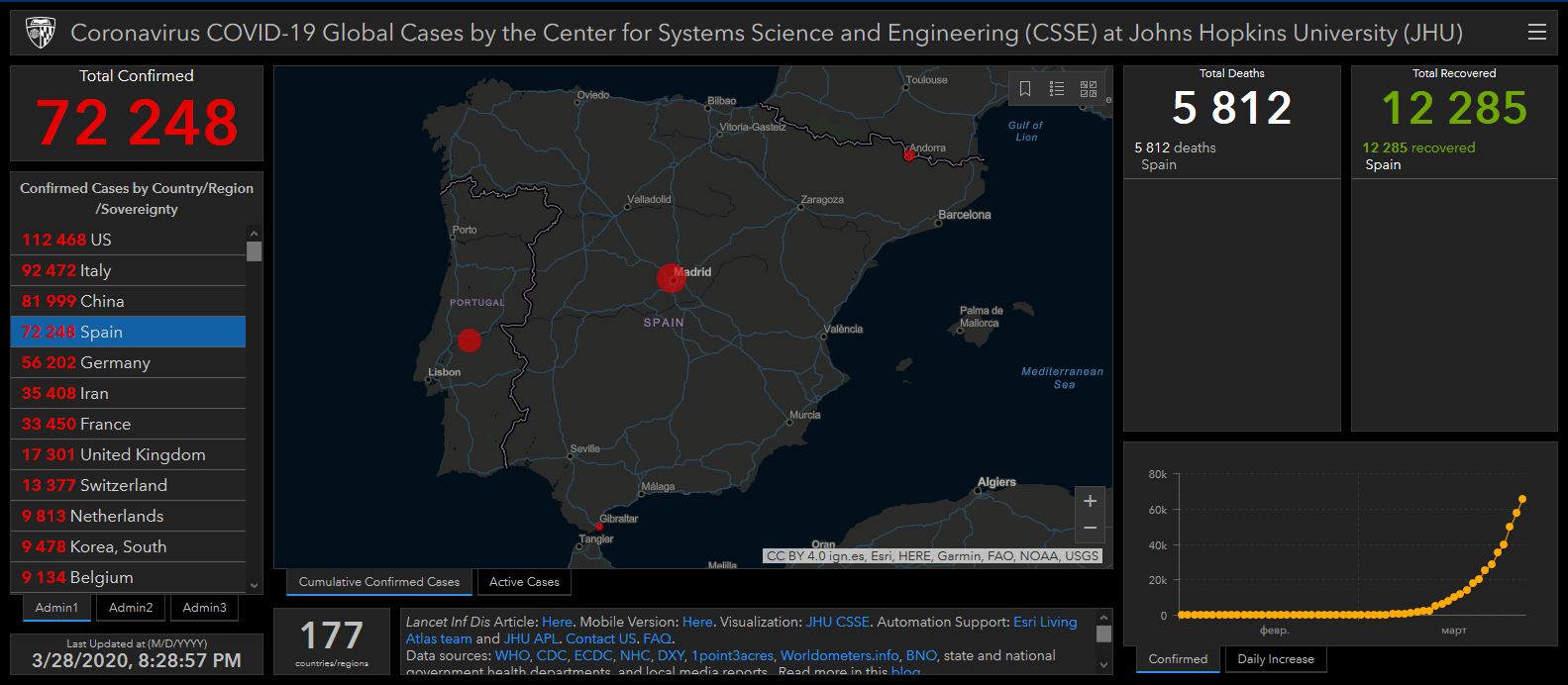Select France in the country list
1568x685 pixels.
coord(128,424)
